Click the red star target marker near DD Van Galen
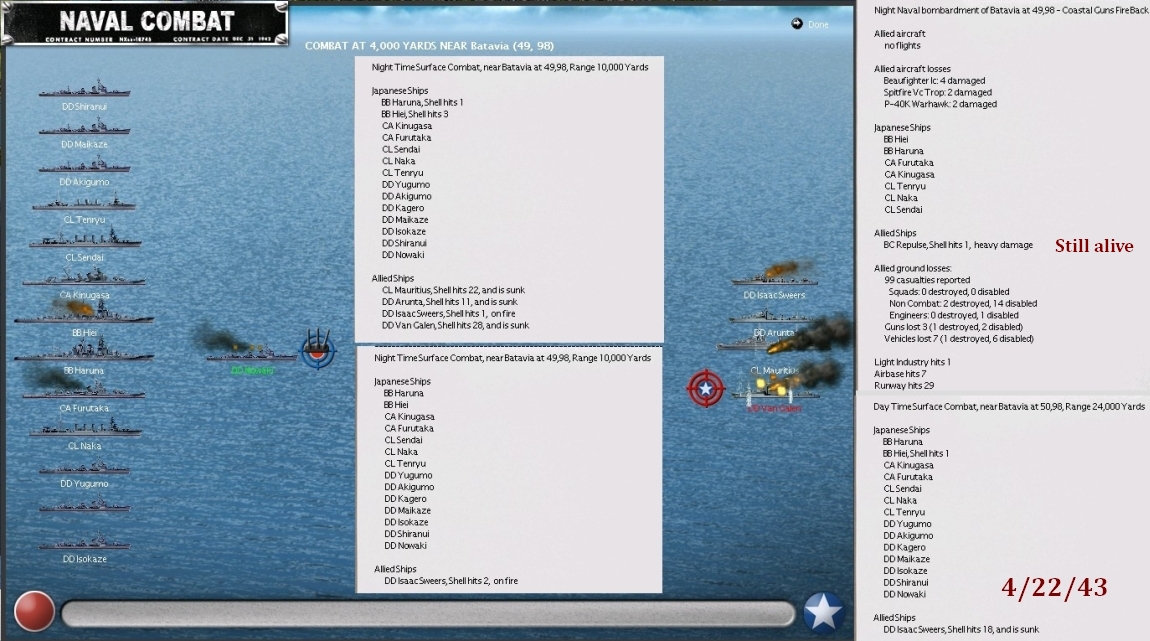 (x=705, y=390)
